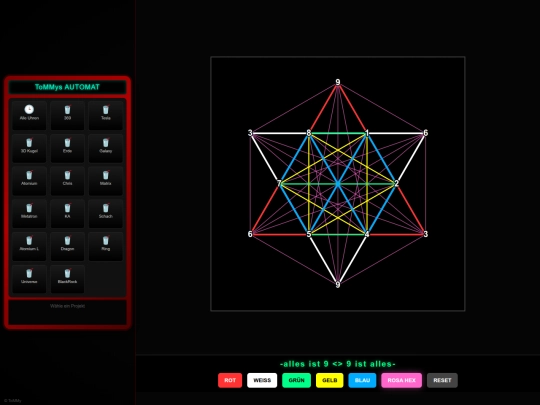
Task: Open the 369 project tile
Action: (68, 115)
